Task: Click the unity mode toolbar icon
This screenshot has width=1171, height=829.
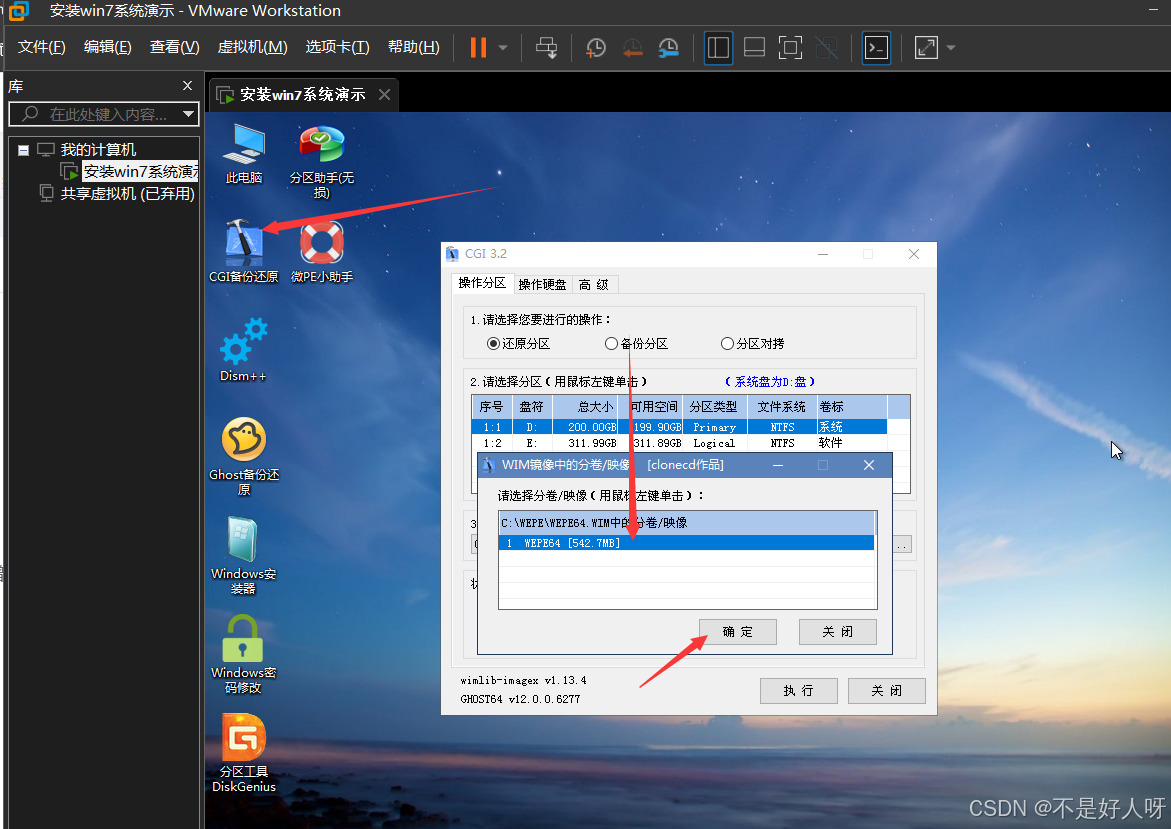Action: pos(826,48)
